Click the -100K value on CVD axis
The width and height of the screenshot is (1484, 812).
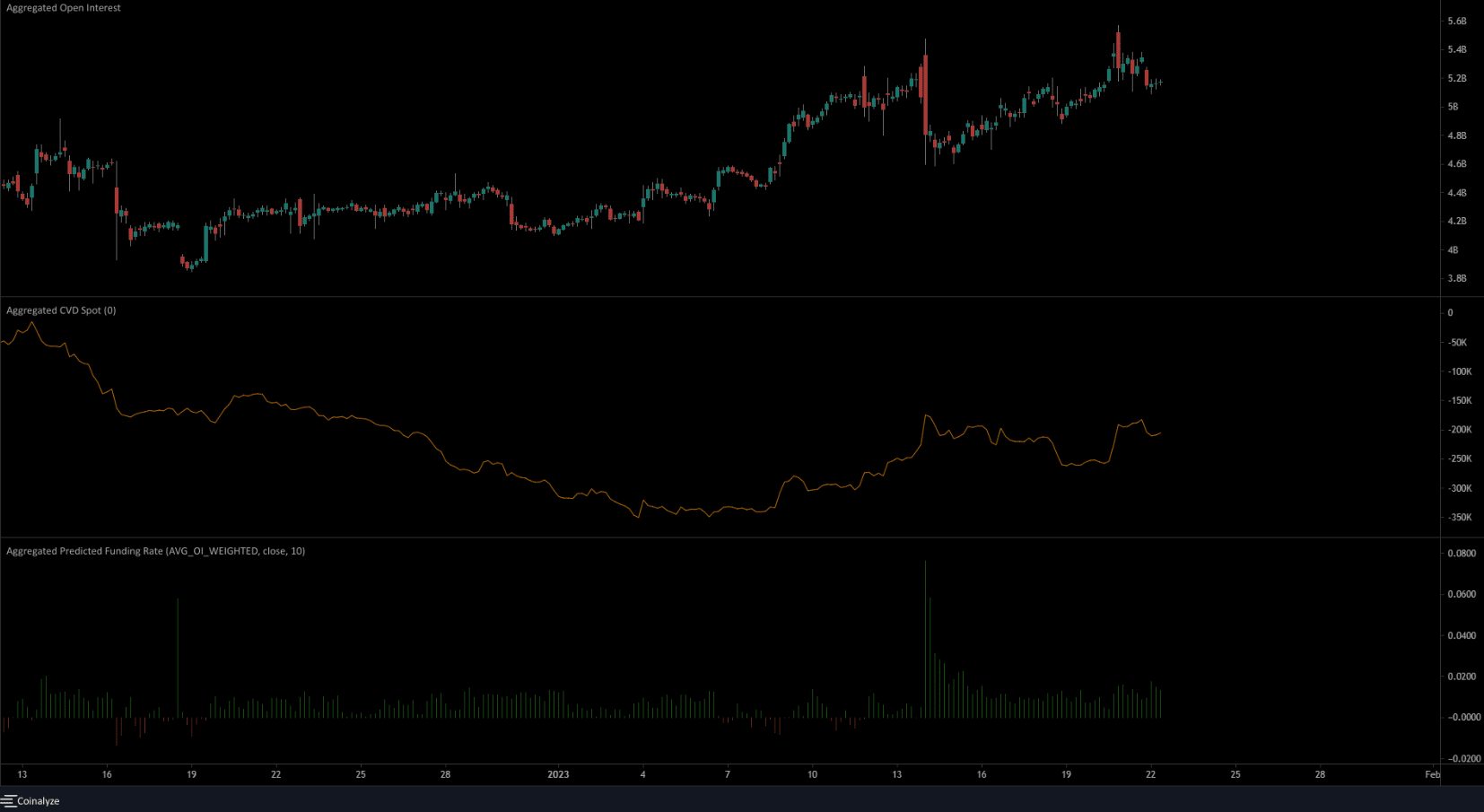[x=1459, y=371]
